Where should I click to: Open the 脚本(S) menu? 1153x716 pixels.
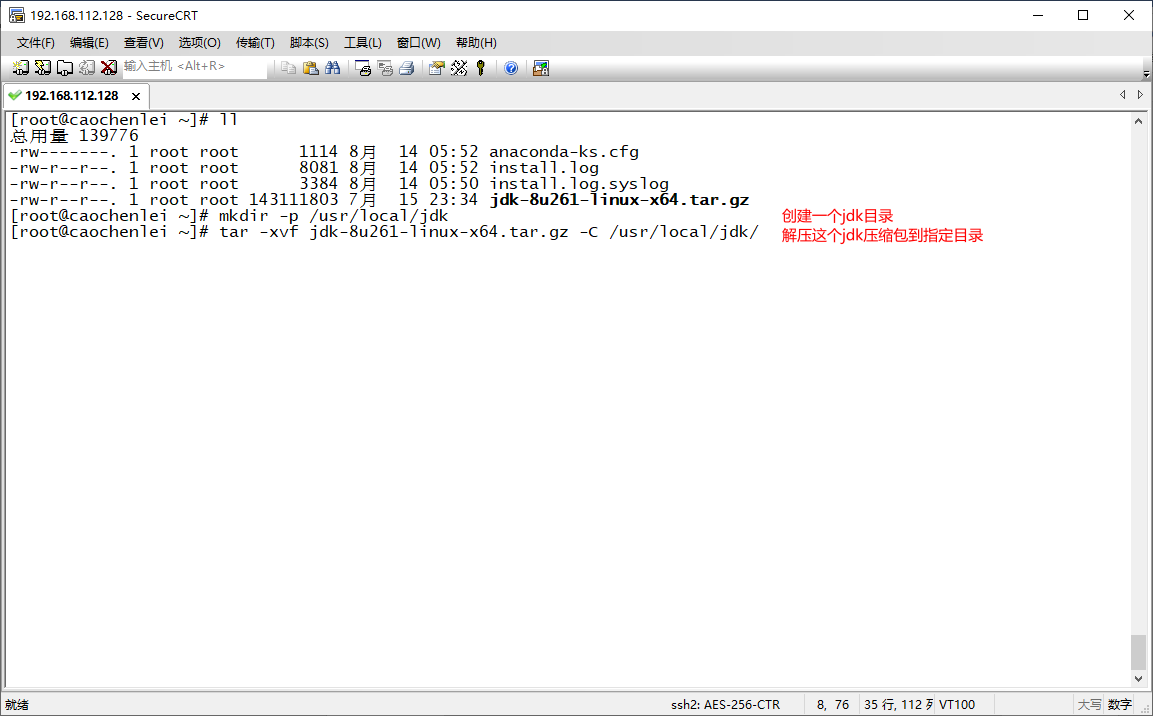point(309,43)
